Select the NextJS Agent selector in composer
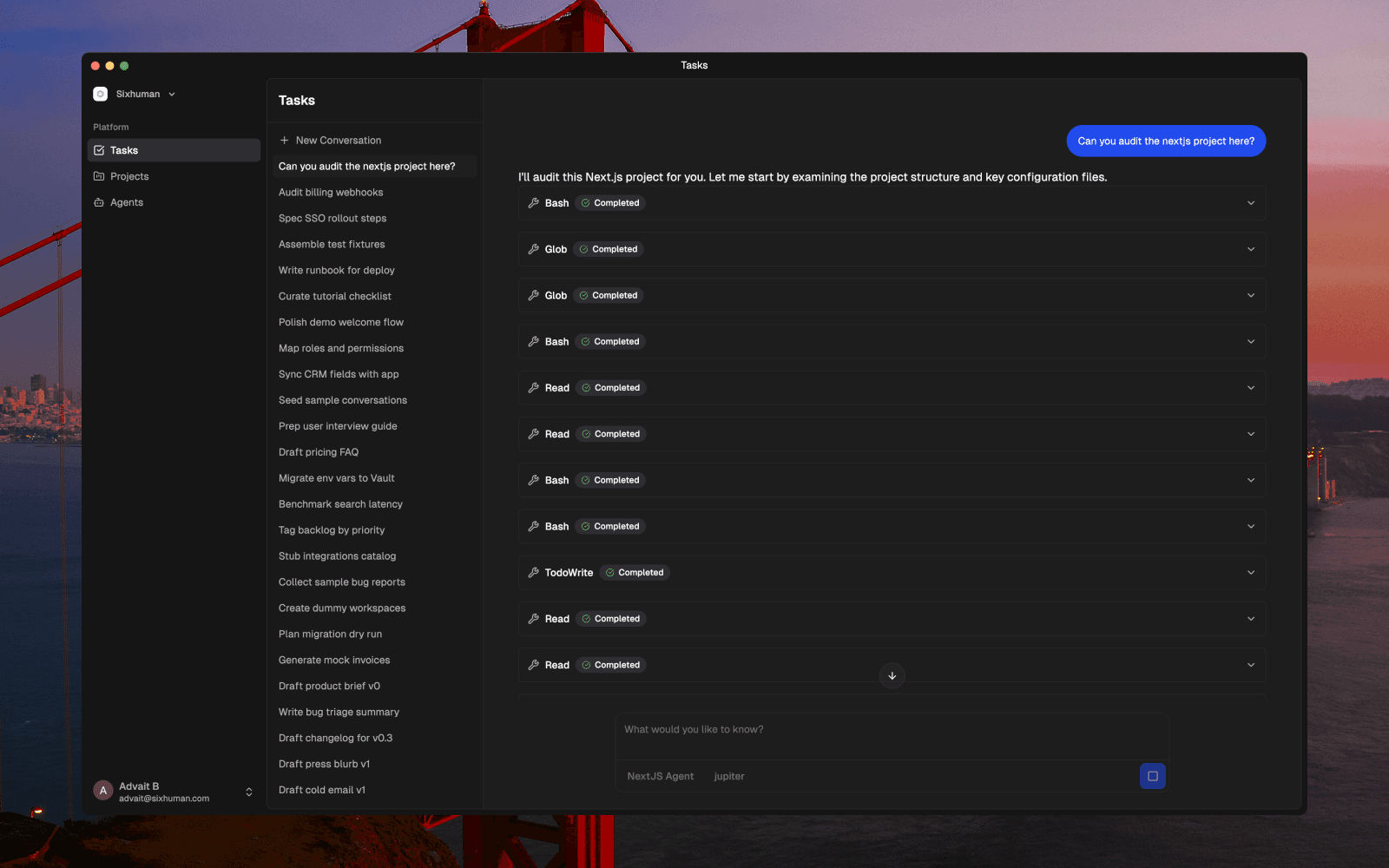 click(660, 776)
